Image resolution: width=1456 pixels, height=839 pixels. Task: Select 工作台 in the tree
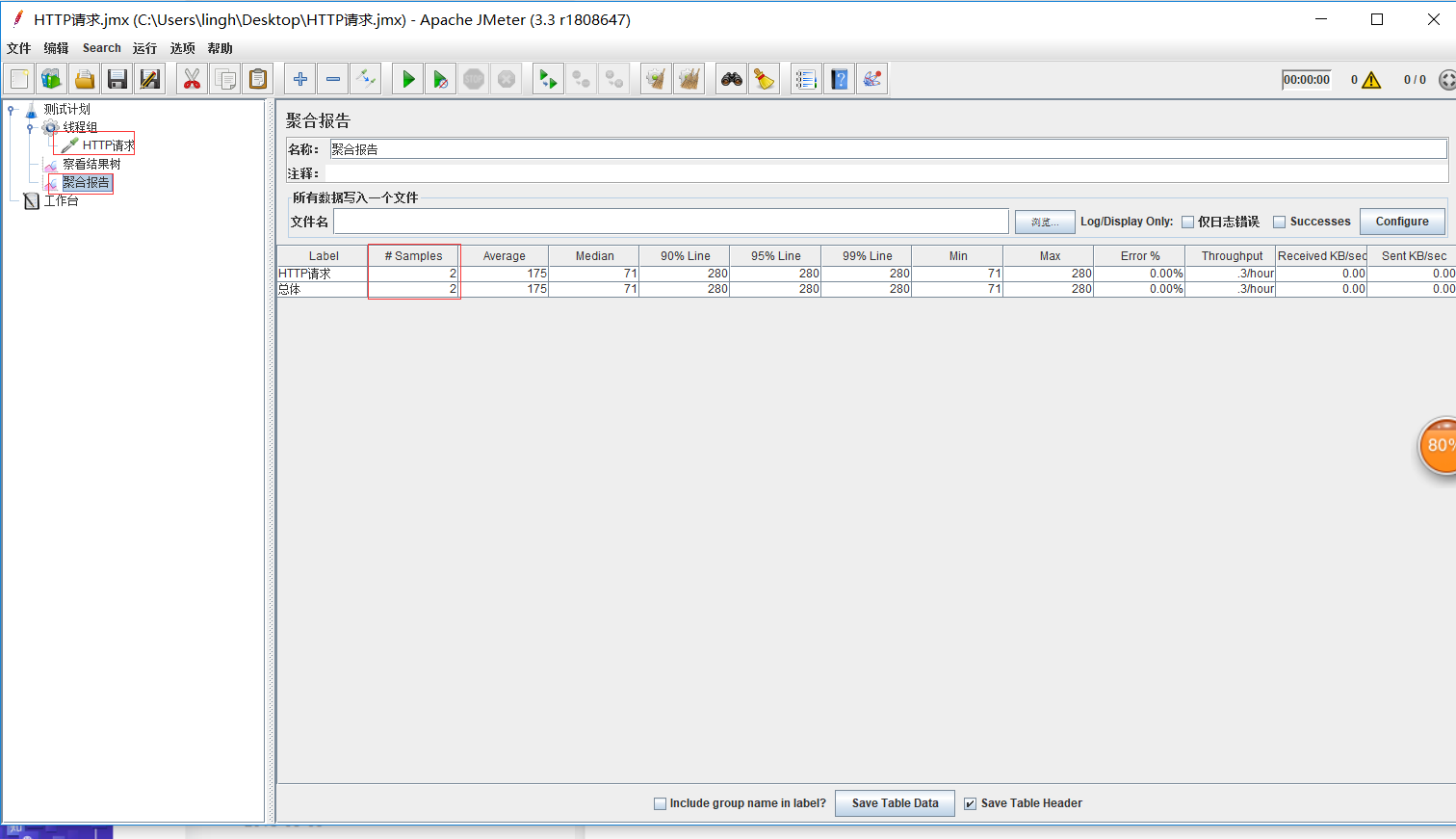[61, 200]
